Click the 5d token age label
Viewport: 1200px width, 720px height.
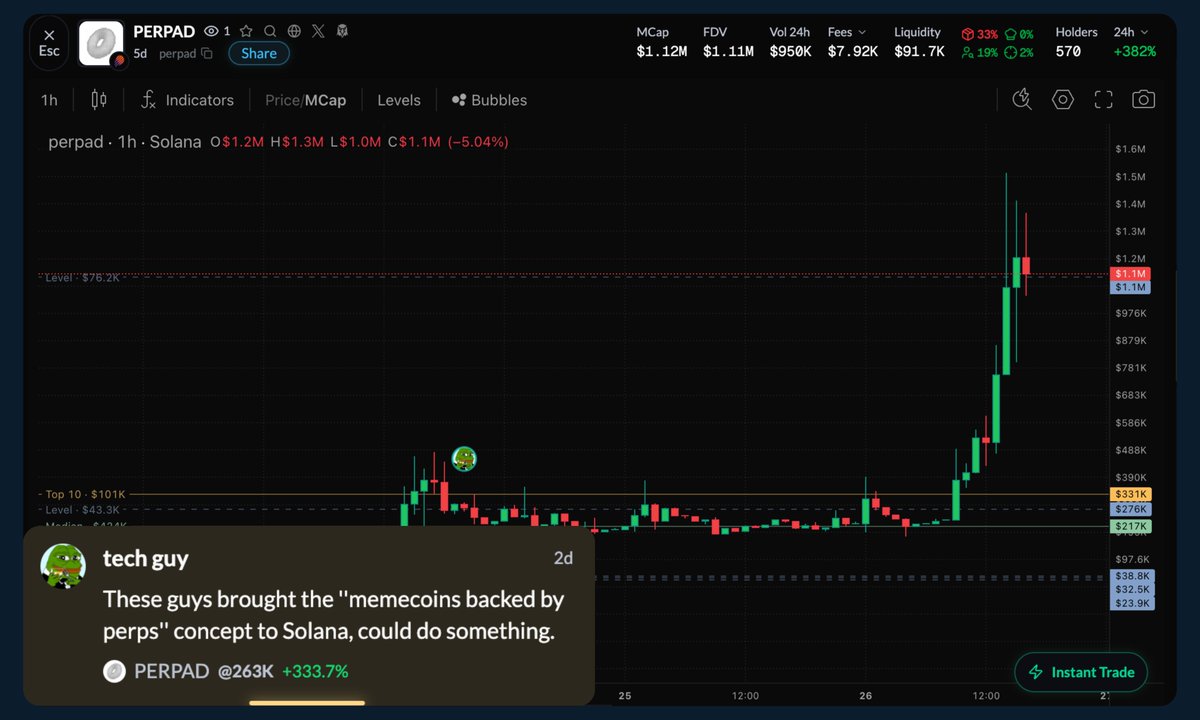(x=140, y=53)
